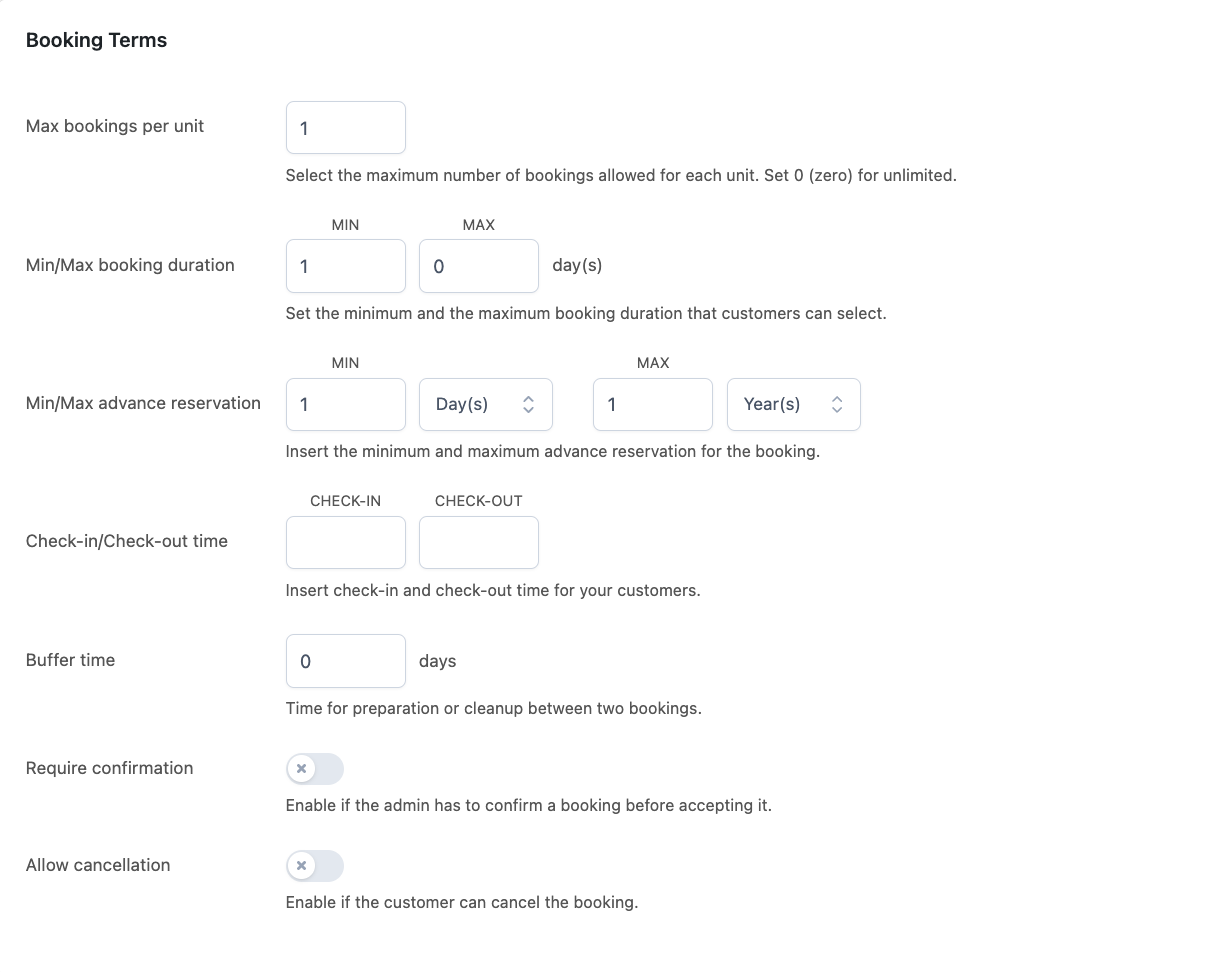
Task: Click the Buffer time label text
Action: point(70,660)
